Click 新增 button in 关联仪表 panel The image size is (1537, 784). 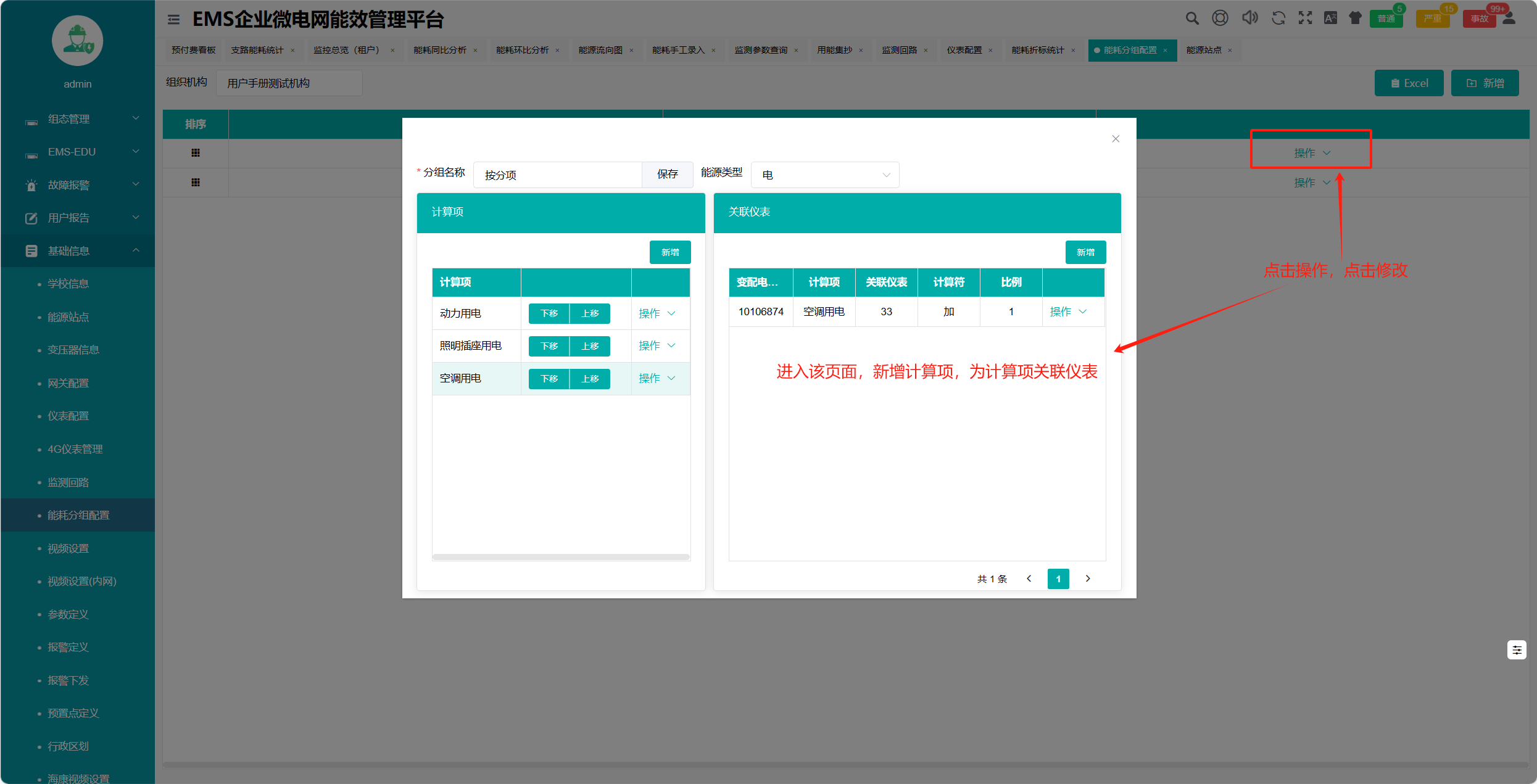point(1085,252)
